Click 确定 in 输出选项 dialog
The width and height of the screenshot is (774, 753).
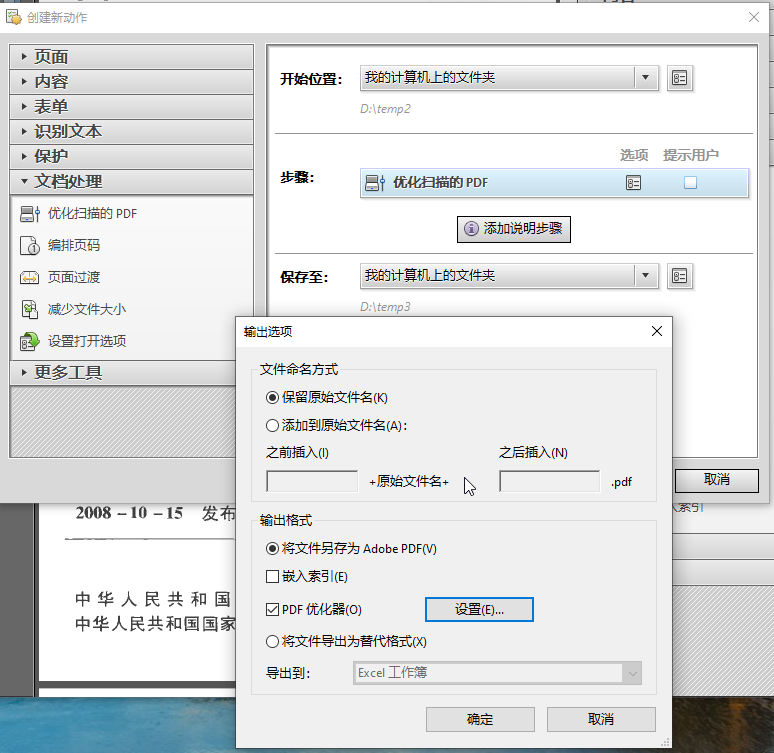(480, 719)
